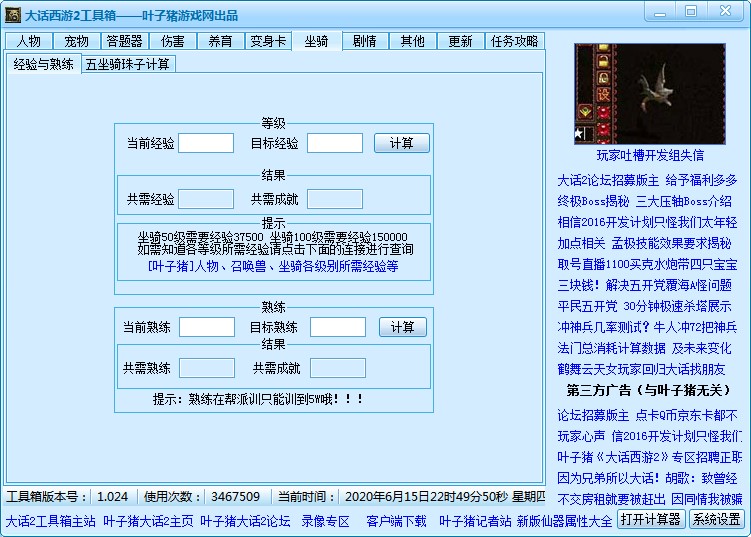Open 叶子猪 人物、召唤兽、坐骑各级别所需经验 link
Screen dimensions: 751x537
click(273, 266)
